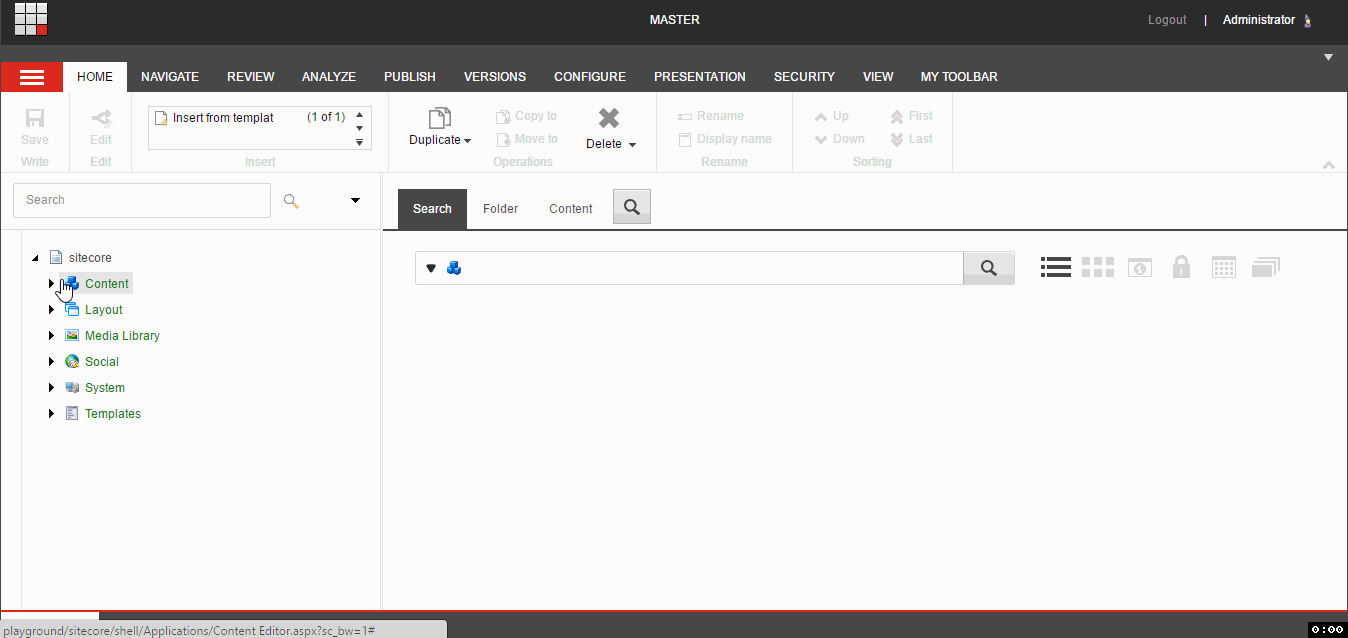Image resolution: width=1348 pixels, height=638 pixels.
Task: Click the Delete X icon
Action: click(x=609, y=118)
